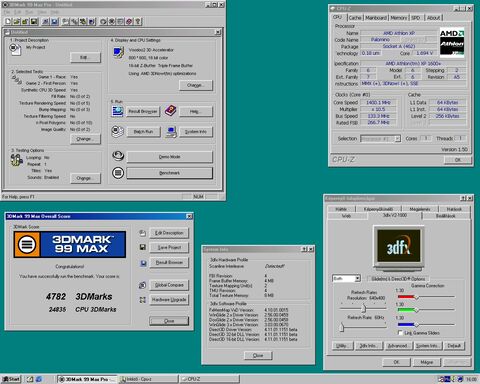Click the disk icon beside Save Project

143,247
